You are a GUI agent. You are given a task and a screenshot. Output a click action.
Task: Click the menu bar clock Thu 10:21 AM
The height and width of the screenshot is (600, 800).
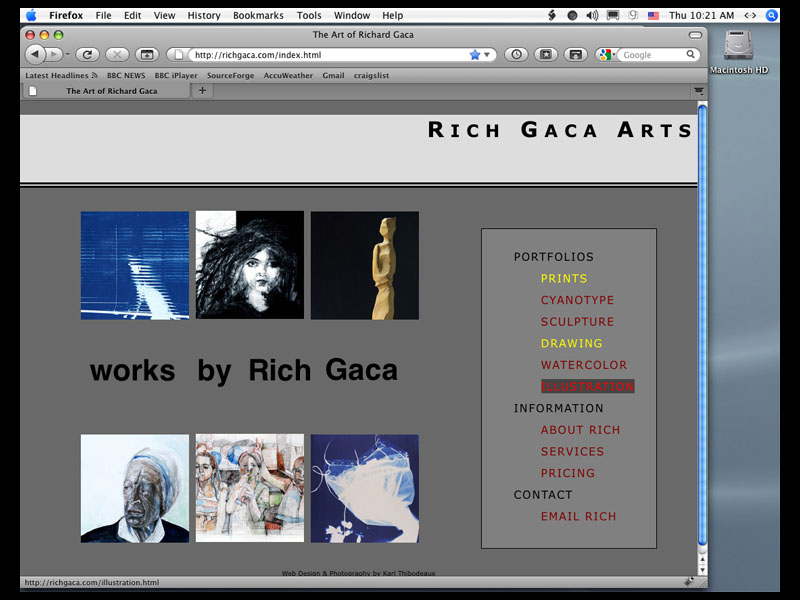(x=701, y=15)
